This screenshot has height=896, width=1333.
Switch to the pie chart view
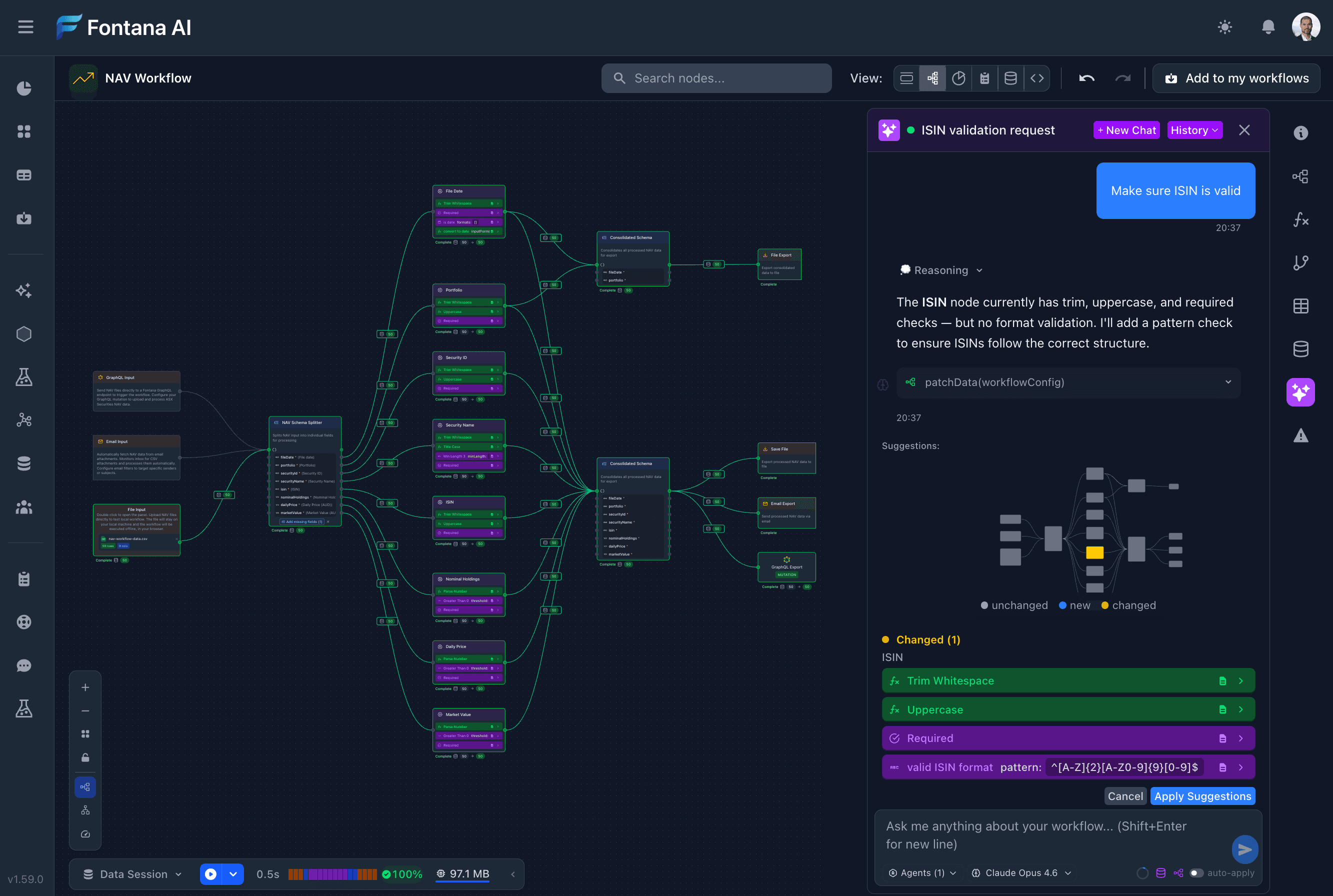click(x=959, y=78)
